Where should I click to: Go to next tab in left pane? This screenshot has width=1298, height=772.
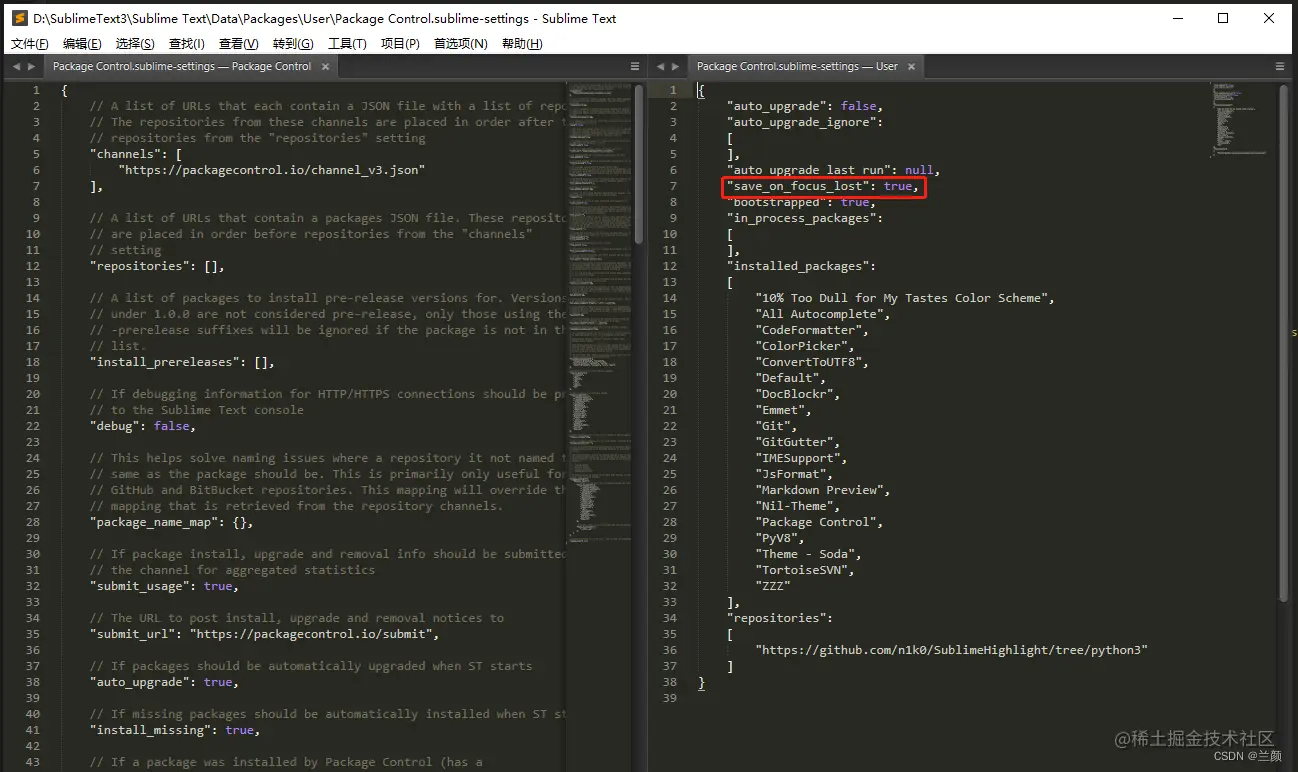[32, 66]
